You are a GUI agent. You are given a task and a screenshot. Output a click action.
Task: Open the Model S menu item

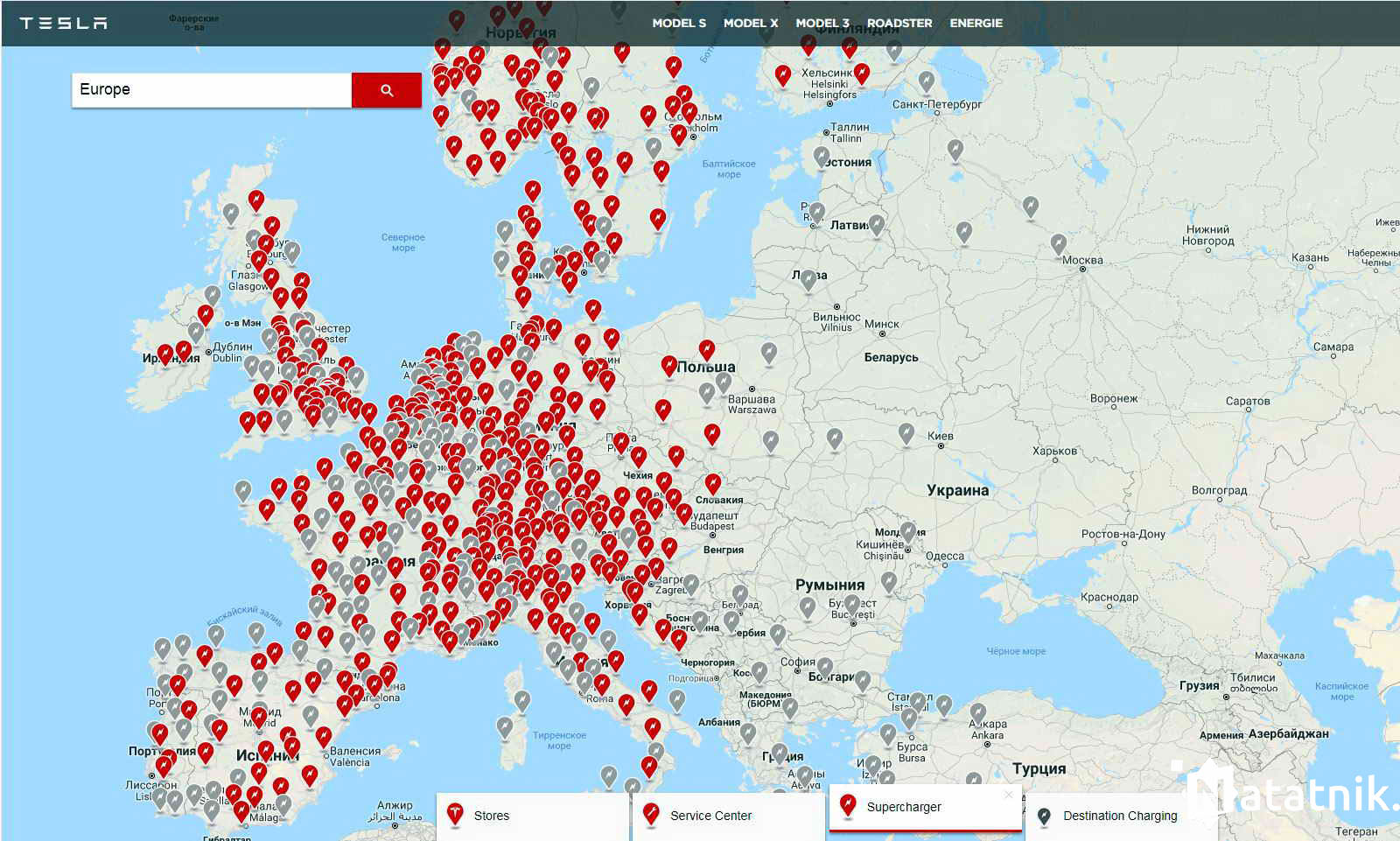point(678,23)
